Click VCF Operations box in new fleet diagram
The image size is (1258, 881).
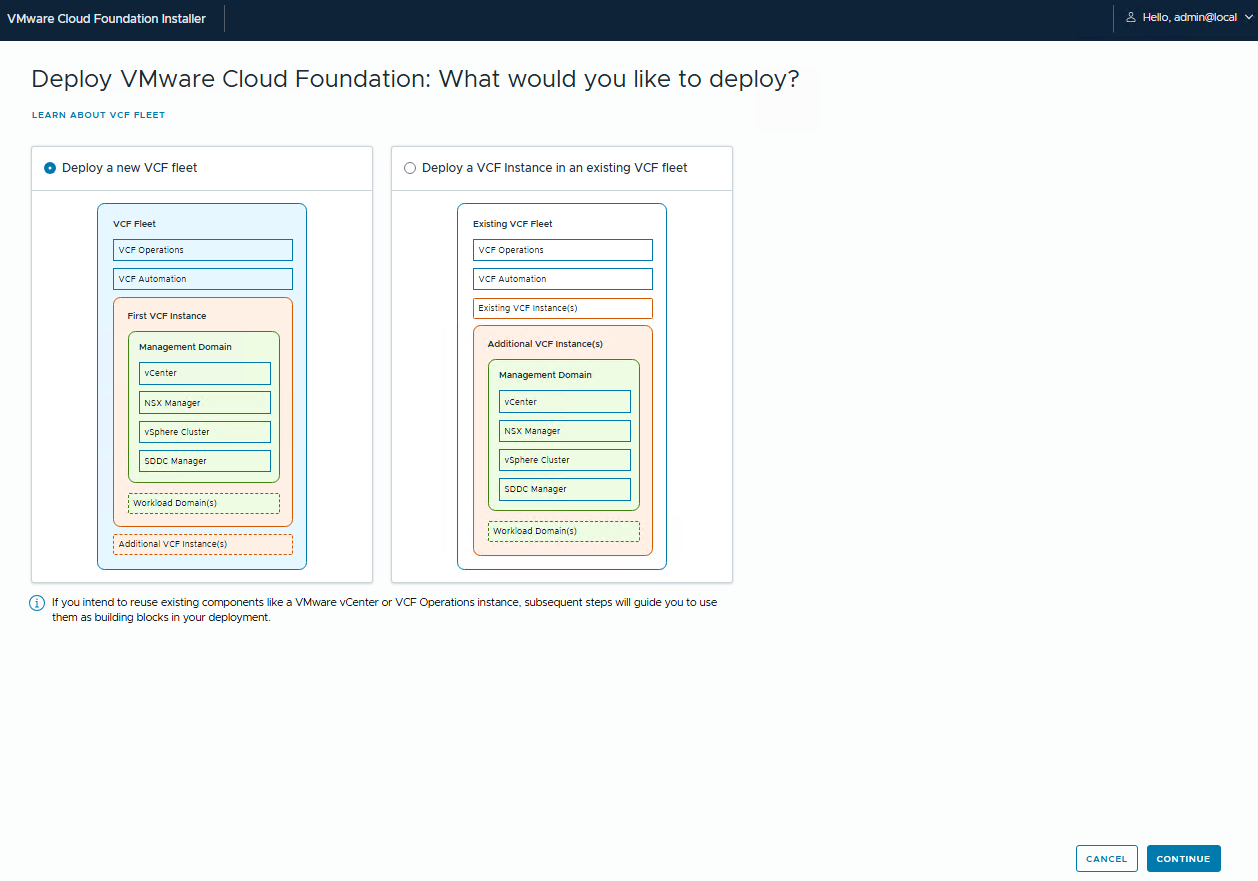203,250
